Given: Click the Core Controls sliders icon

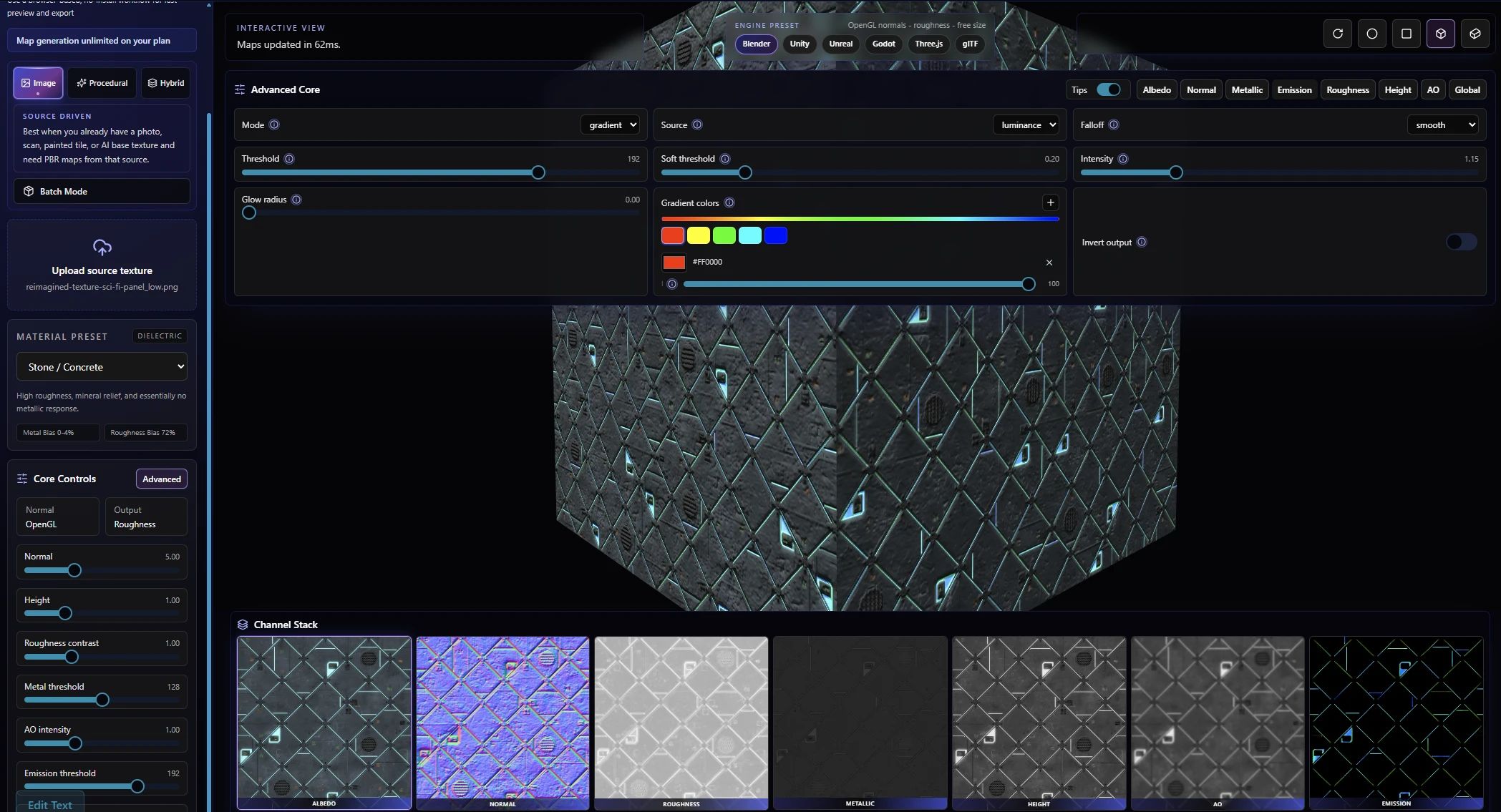Looking at the screenshot, I should pyautogui.click(x=22, y=479).
